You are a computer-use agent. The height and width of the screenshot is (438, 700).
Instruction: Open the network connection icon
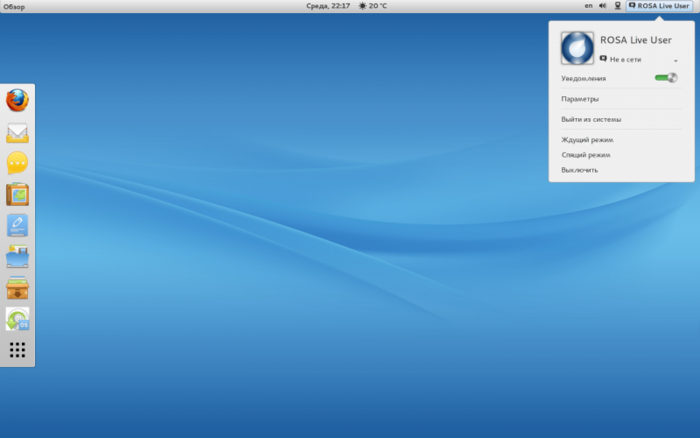(x=618, y=6)
